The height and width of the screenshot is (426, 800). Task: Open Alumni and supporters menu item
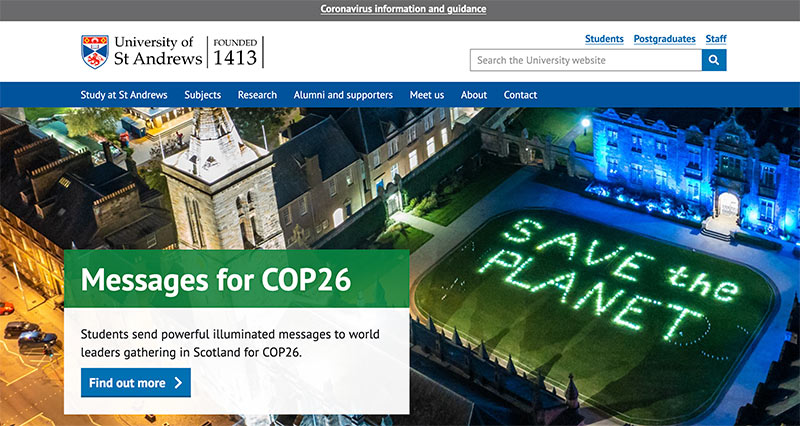coord(343,95)
